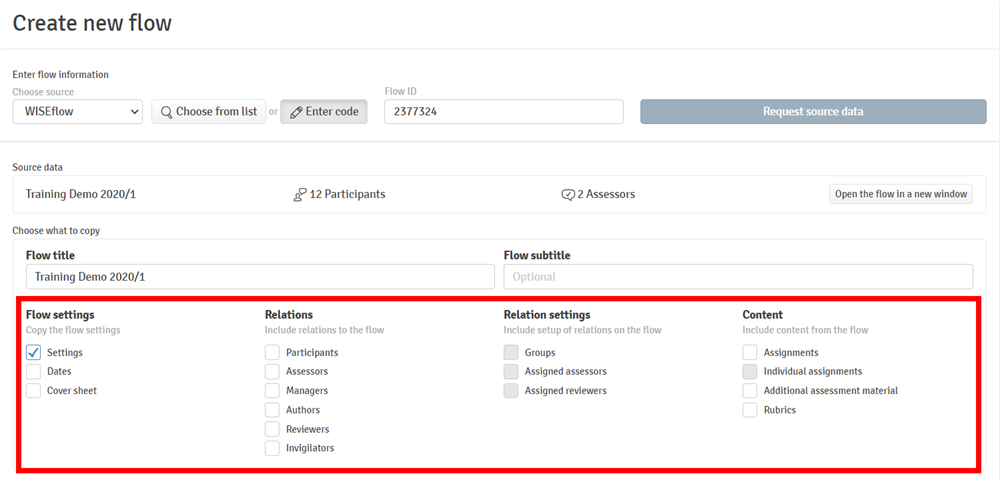Check the Participants relation checkbox

[x=272, y=352]
